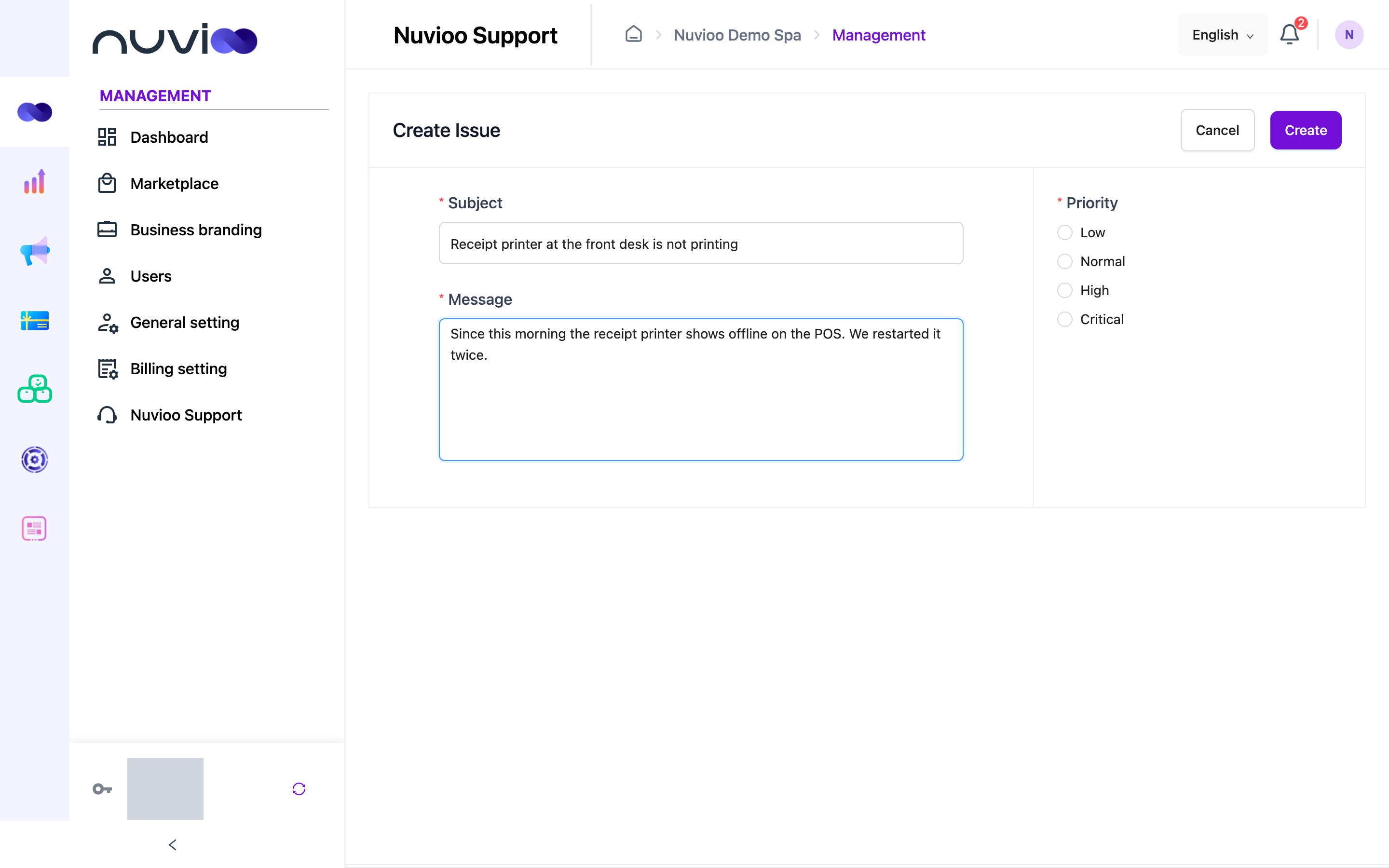Click the Billing setting icon
Screen dimensions: 1389x868
108,368
